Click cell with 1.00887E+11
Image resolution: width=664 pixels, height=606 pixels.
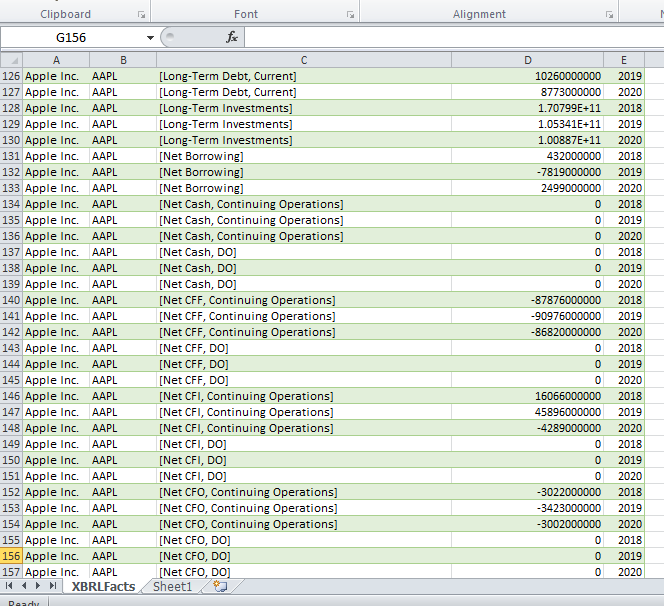tap(528, 140)
